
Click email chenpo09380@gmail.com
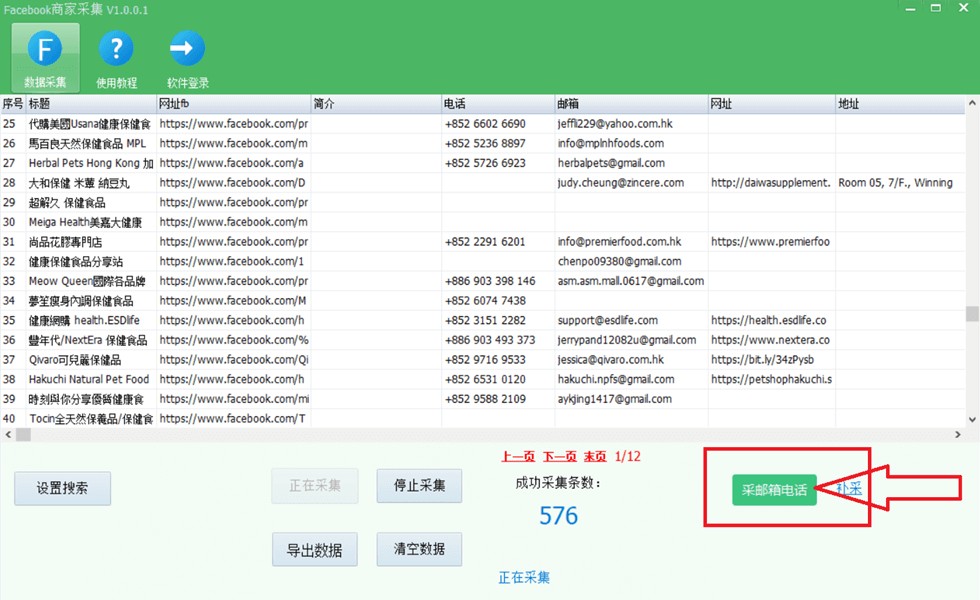pyautogui.click(x=619, y=261)
